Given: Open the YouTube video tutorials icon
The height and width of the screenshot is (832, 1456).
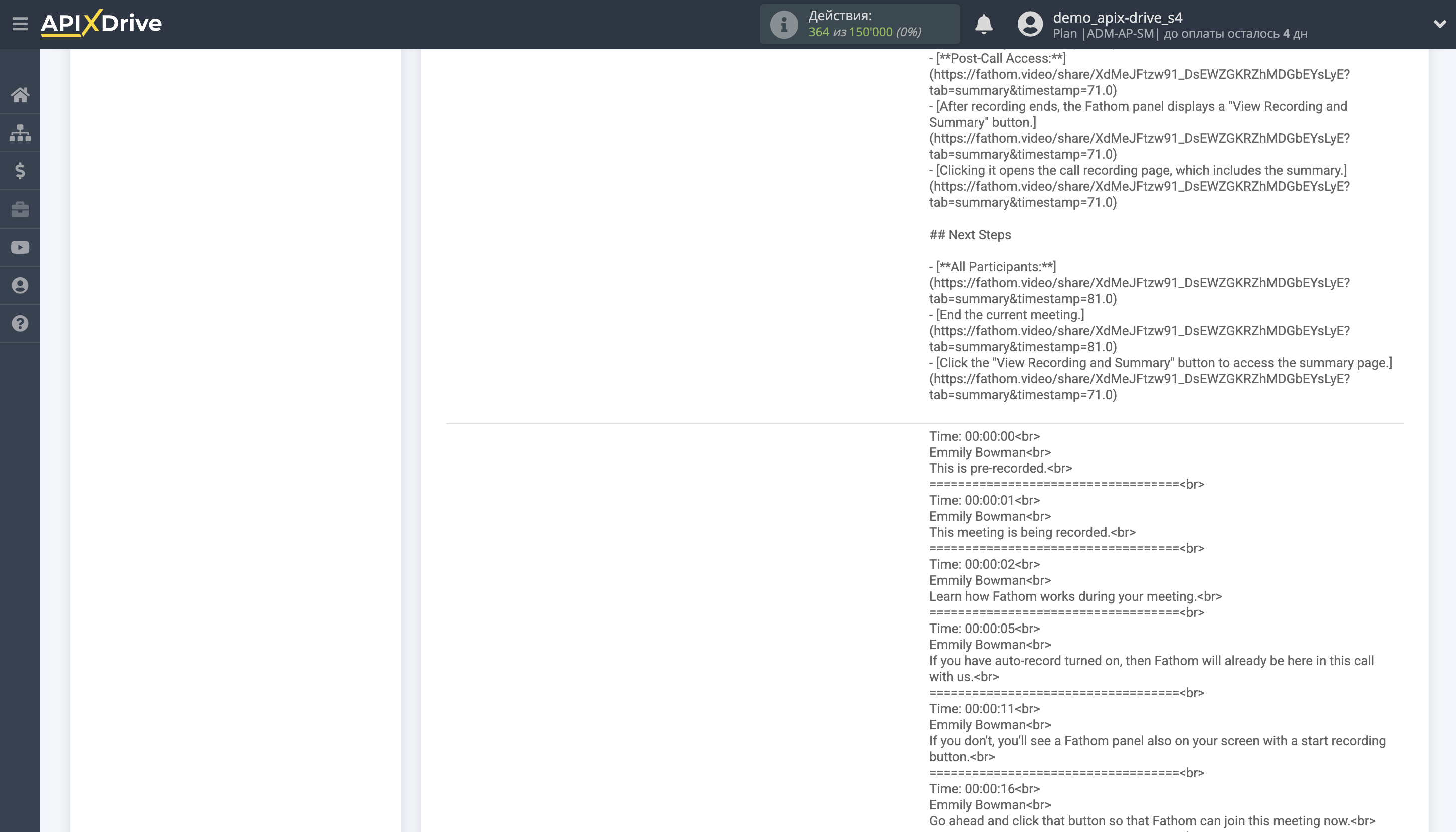Looking at the screenshot, I should point(20,248).
